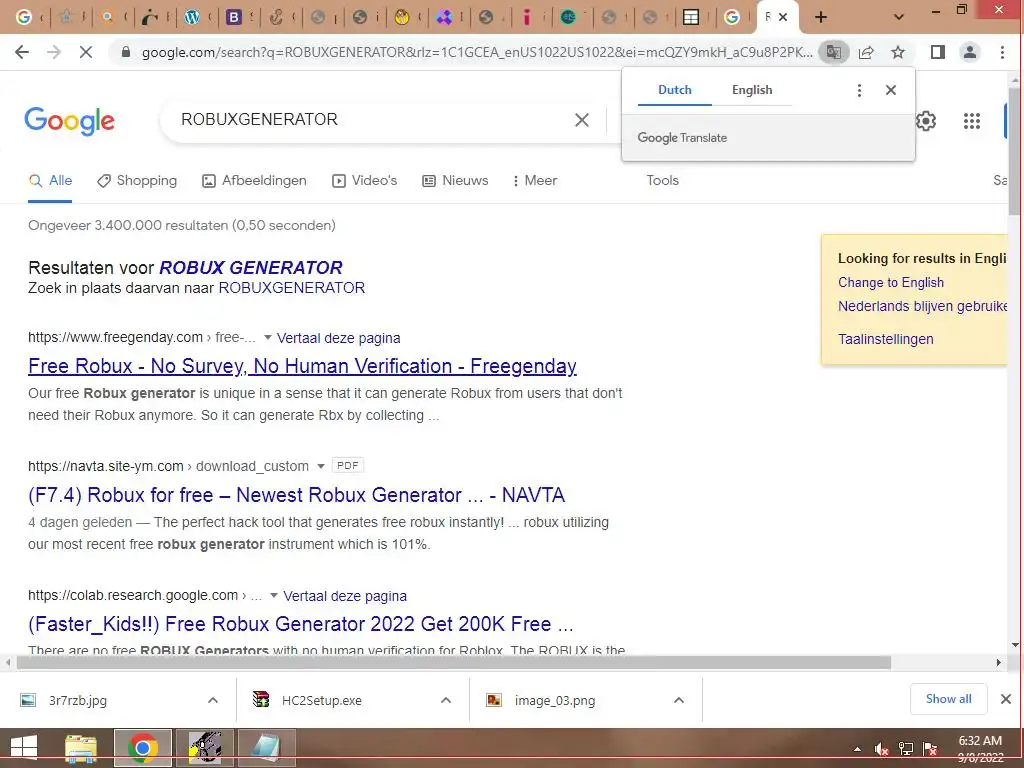Open the Google apps grid
1024x768 pixels.
tap(972, 121)
